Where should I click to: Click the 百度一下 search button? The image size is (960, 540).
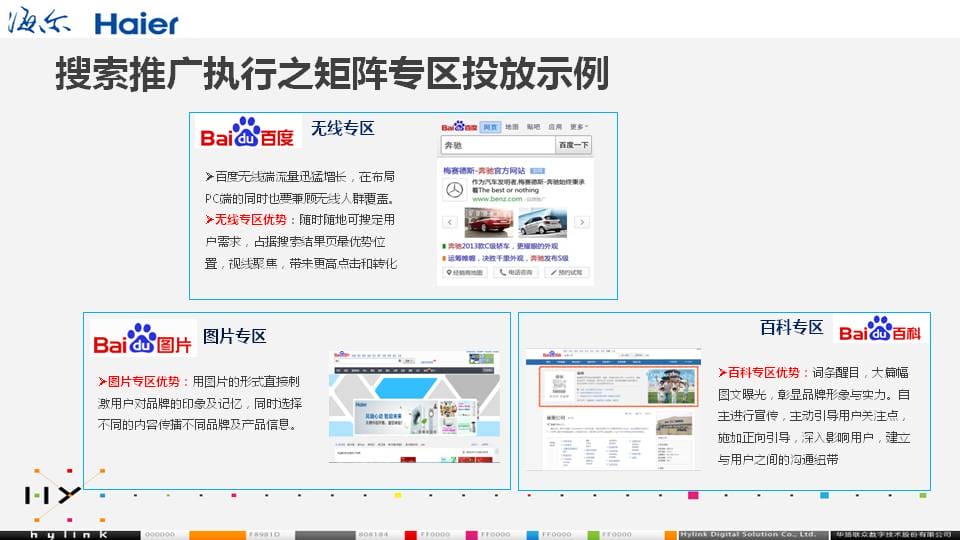pos(573,145)
